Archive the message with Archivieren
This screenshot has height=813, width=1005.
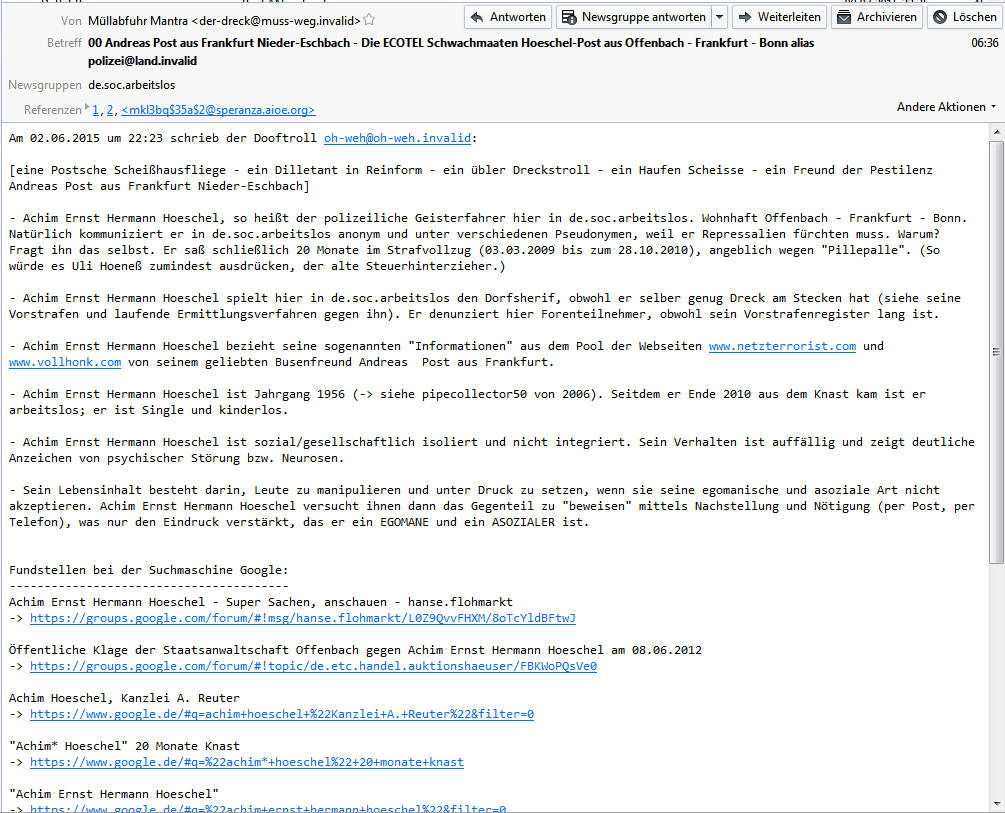click(x=877, y=17)
